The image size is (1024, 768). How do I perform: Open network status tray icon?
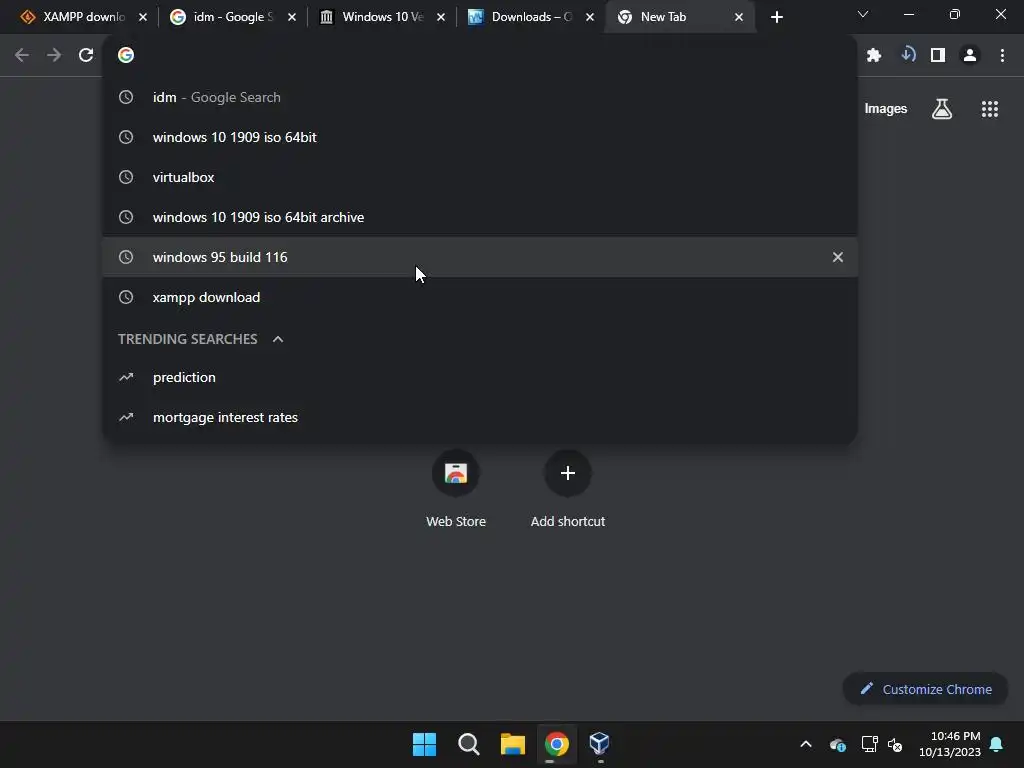click(869, 744)
